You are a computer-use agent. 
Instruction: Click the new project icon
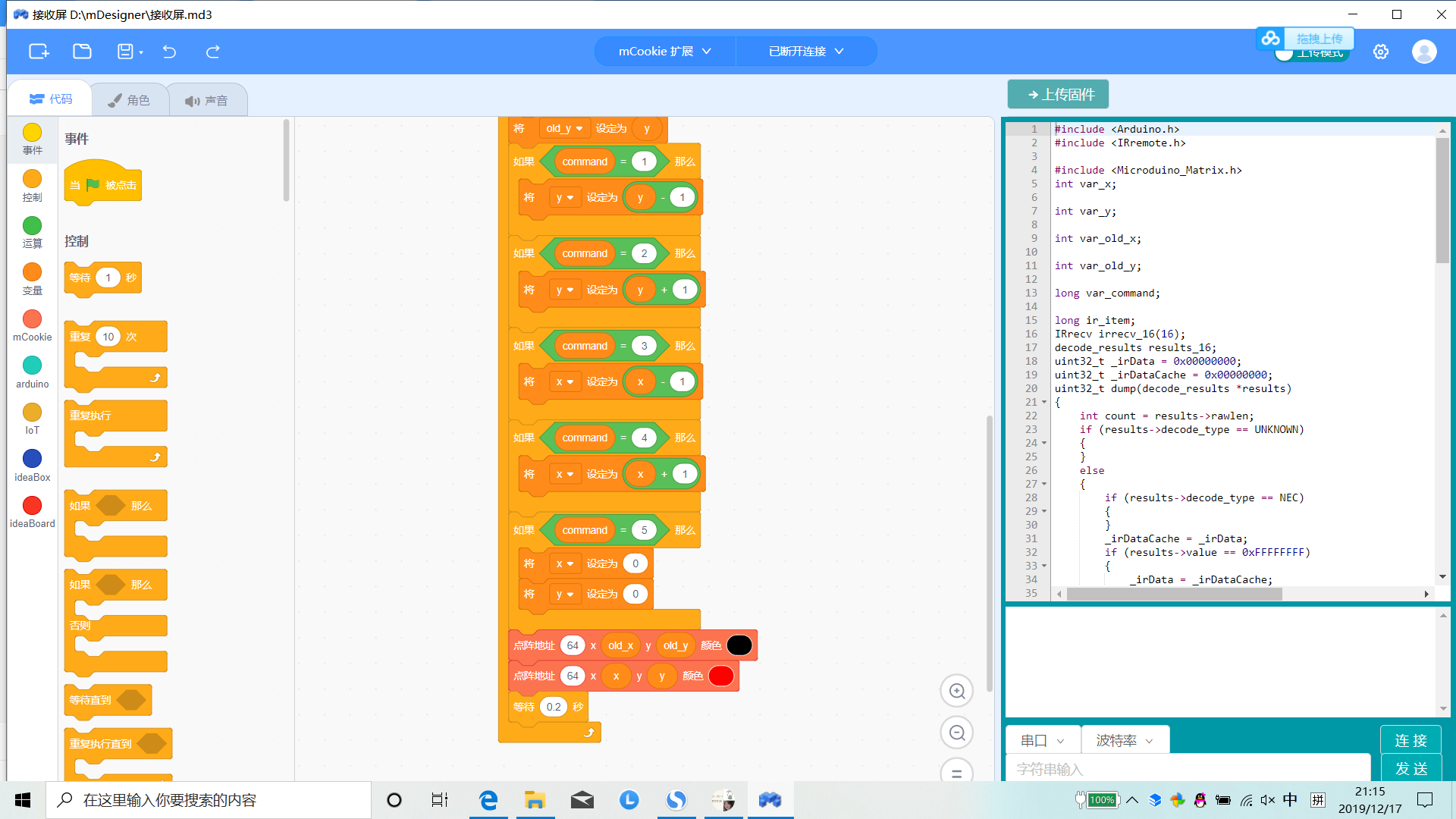(39, 52)
